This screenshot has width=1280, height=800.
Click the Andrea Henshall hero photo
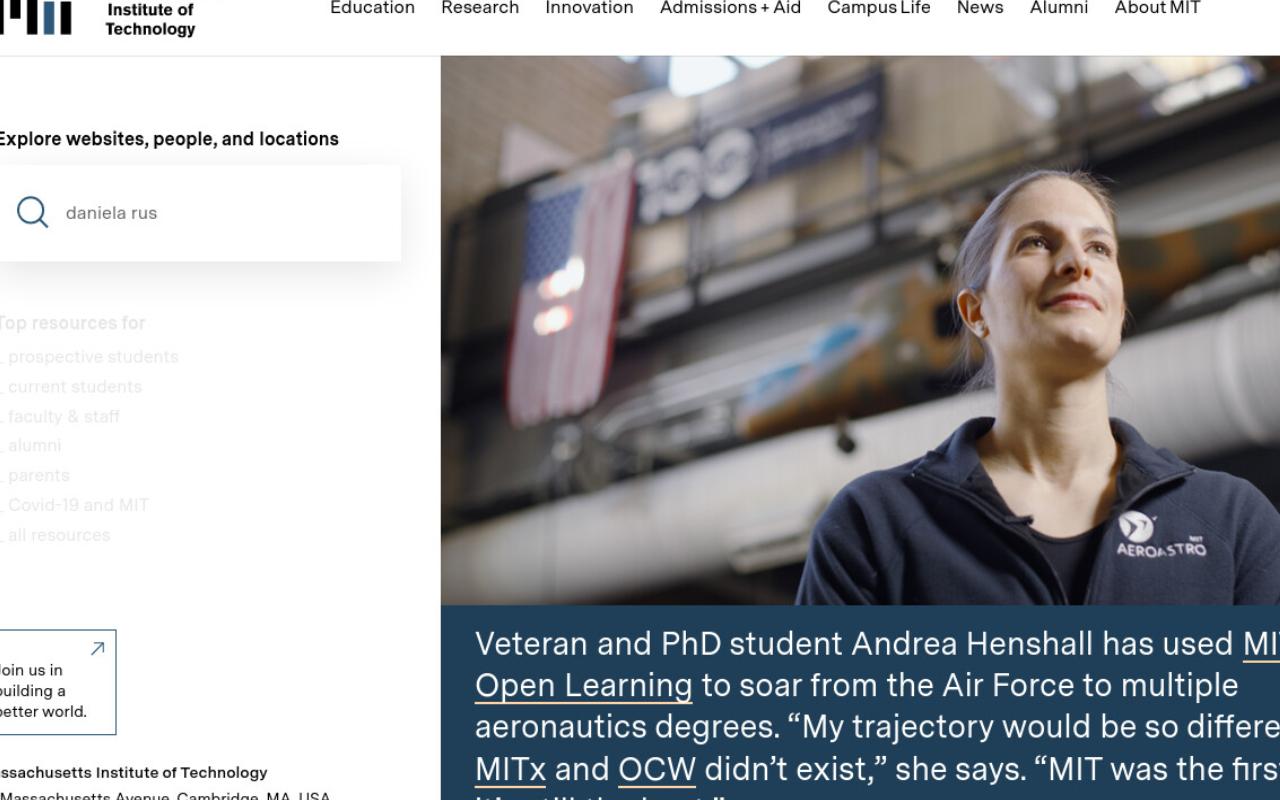tap(860, 330)
